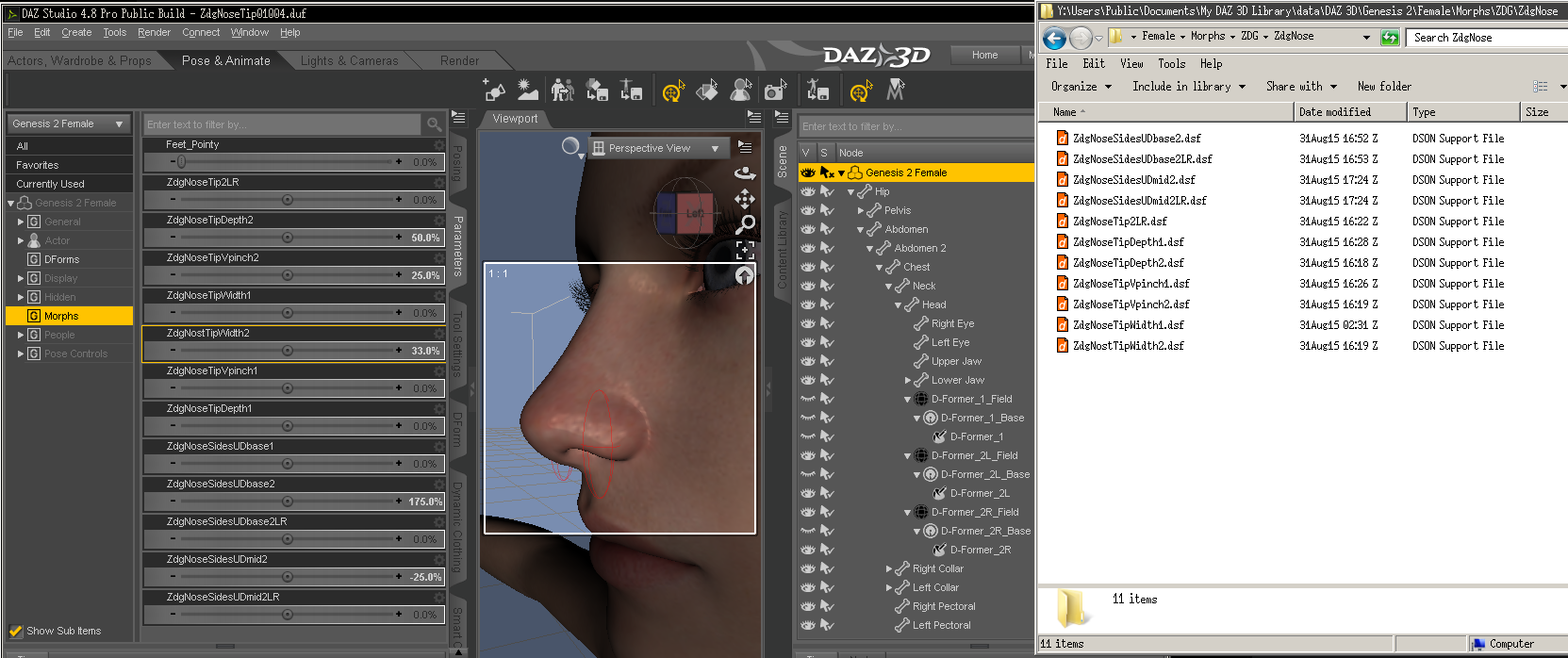Switch to the Actors, Wardrobe & Props tab

coord(79,60)
